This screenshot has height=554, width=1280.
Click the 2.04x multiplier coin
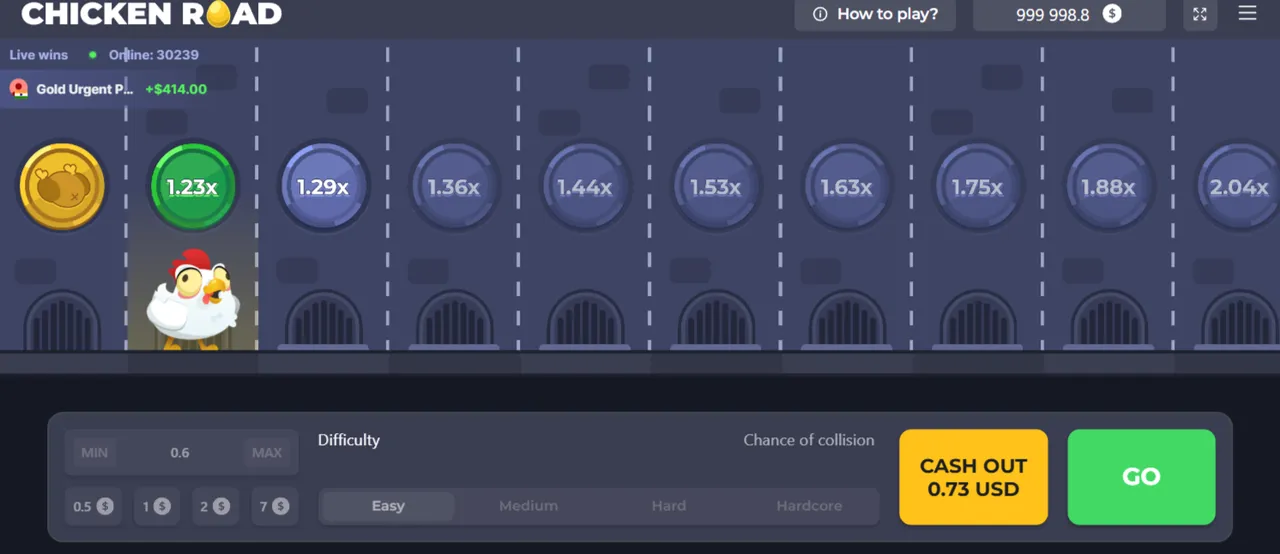coord(1238,187)
